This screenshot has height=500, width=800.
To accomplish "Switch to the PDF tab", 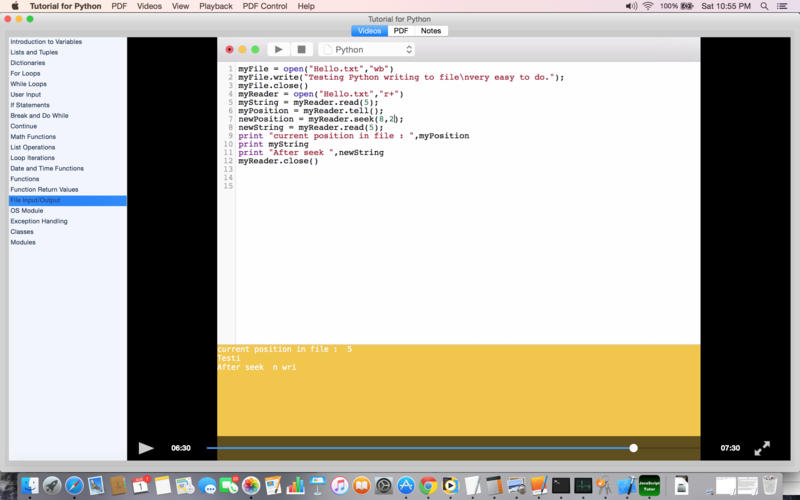I will pos(401,31).
